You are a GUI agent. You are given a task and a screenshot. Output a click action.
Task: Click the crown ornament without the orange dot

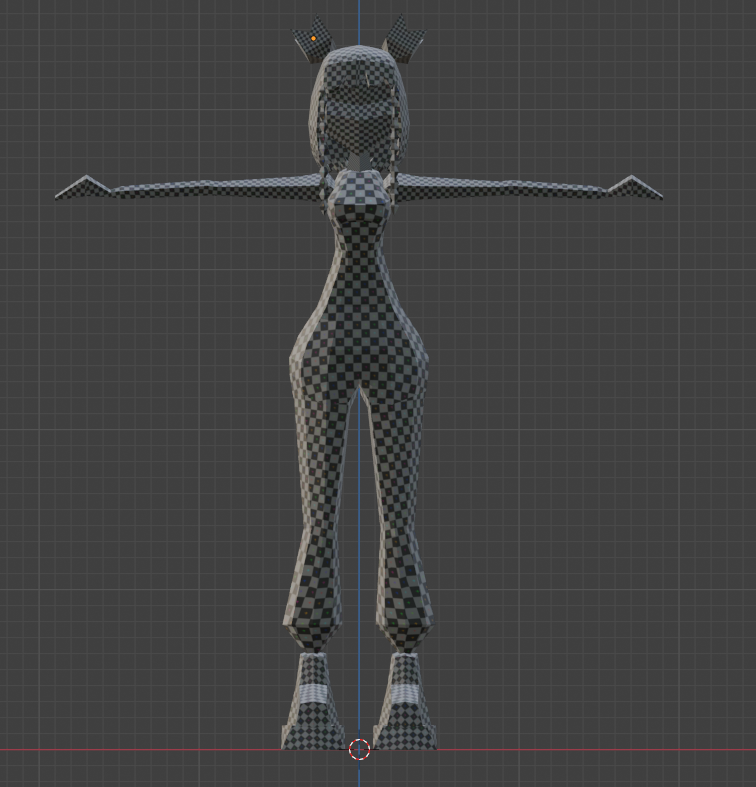403,39
